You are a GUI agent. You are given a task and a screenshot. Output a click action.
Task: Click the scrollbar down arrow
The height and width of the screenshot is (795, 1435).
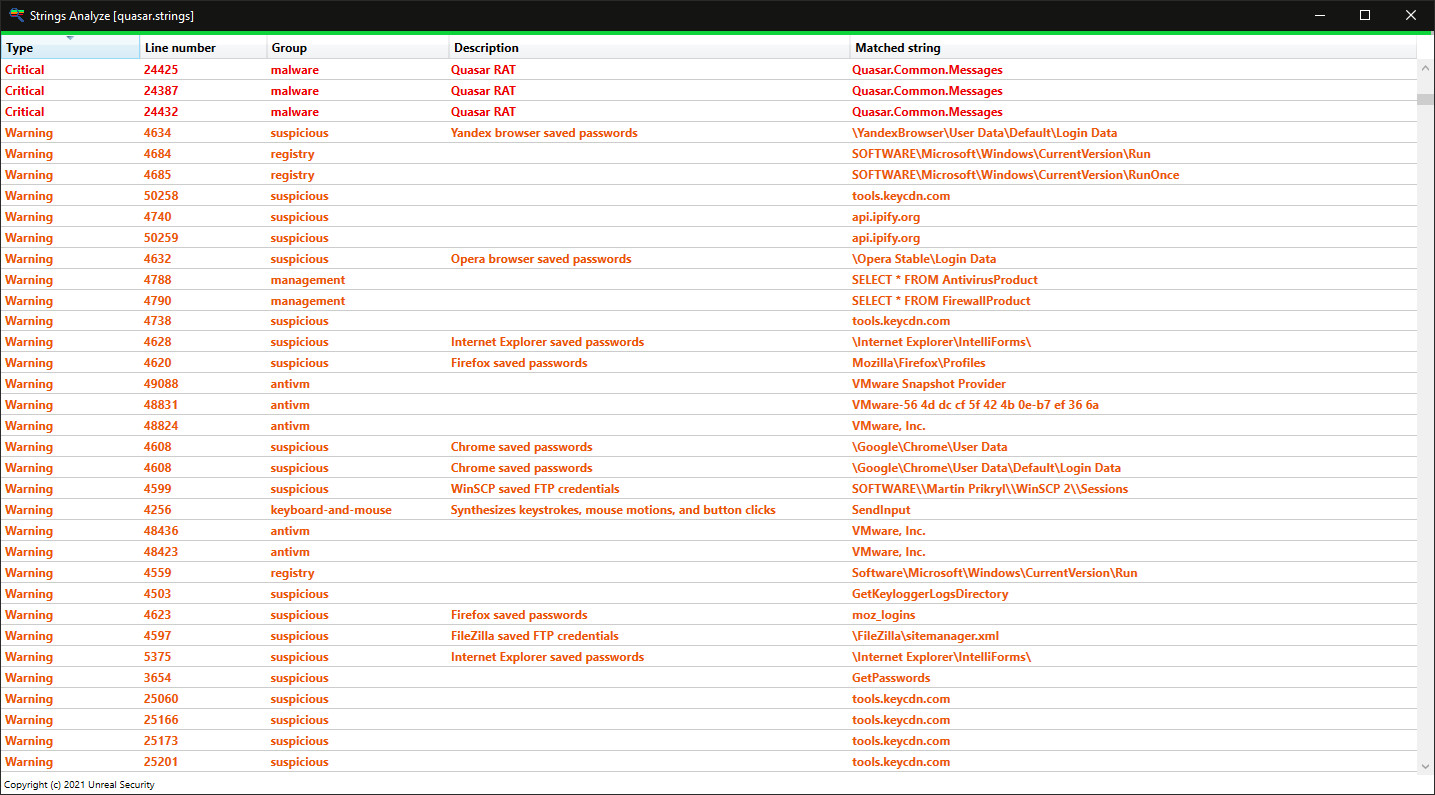pyautogui.click(x=1425, y=765)
